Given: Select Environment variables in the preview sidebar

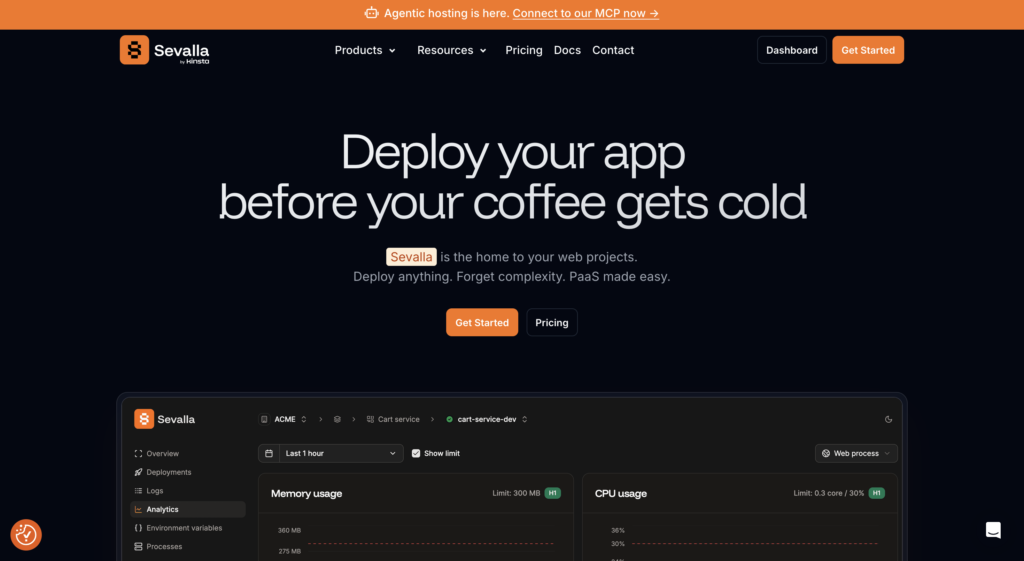Looking at the screenshot, I should point(188,528).
